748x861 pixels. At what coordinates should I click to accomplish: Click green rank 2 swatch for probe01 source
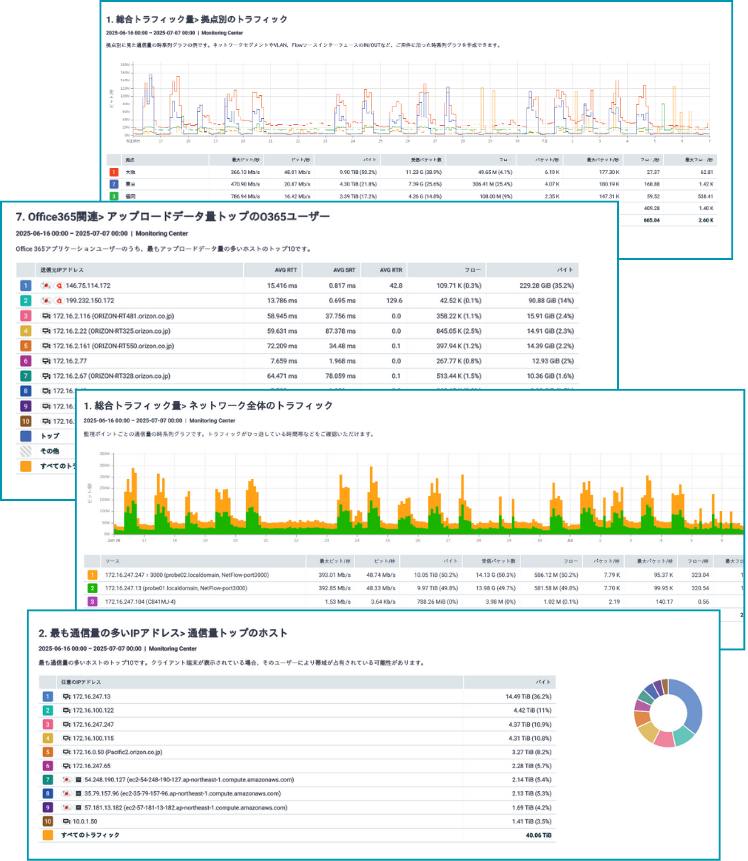[92, 588]
